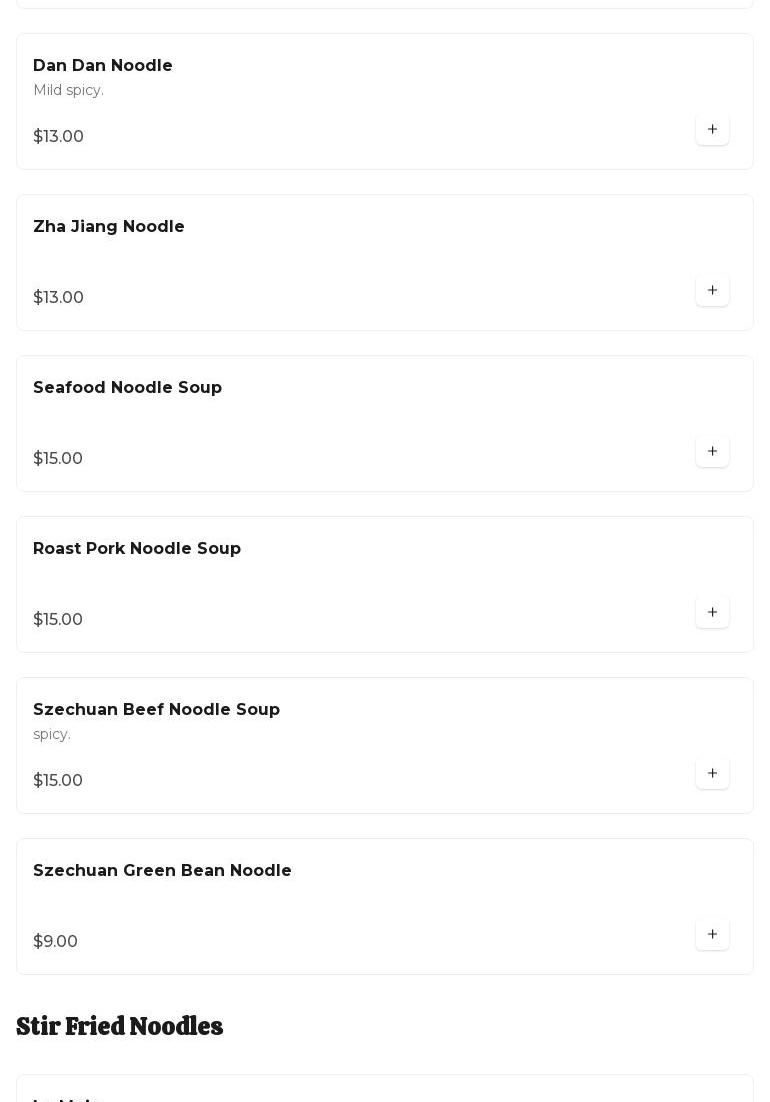Click the Stir Fried Noodles heading
Screen dimensions: 770x1102
pos(120,1027)
